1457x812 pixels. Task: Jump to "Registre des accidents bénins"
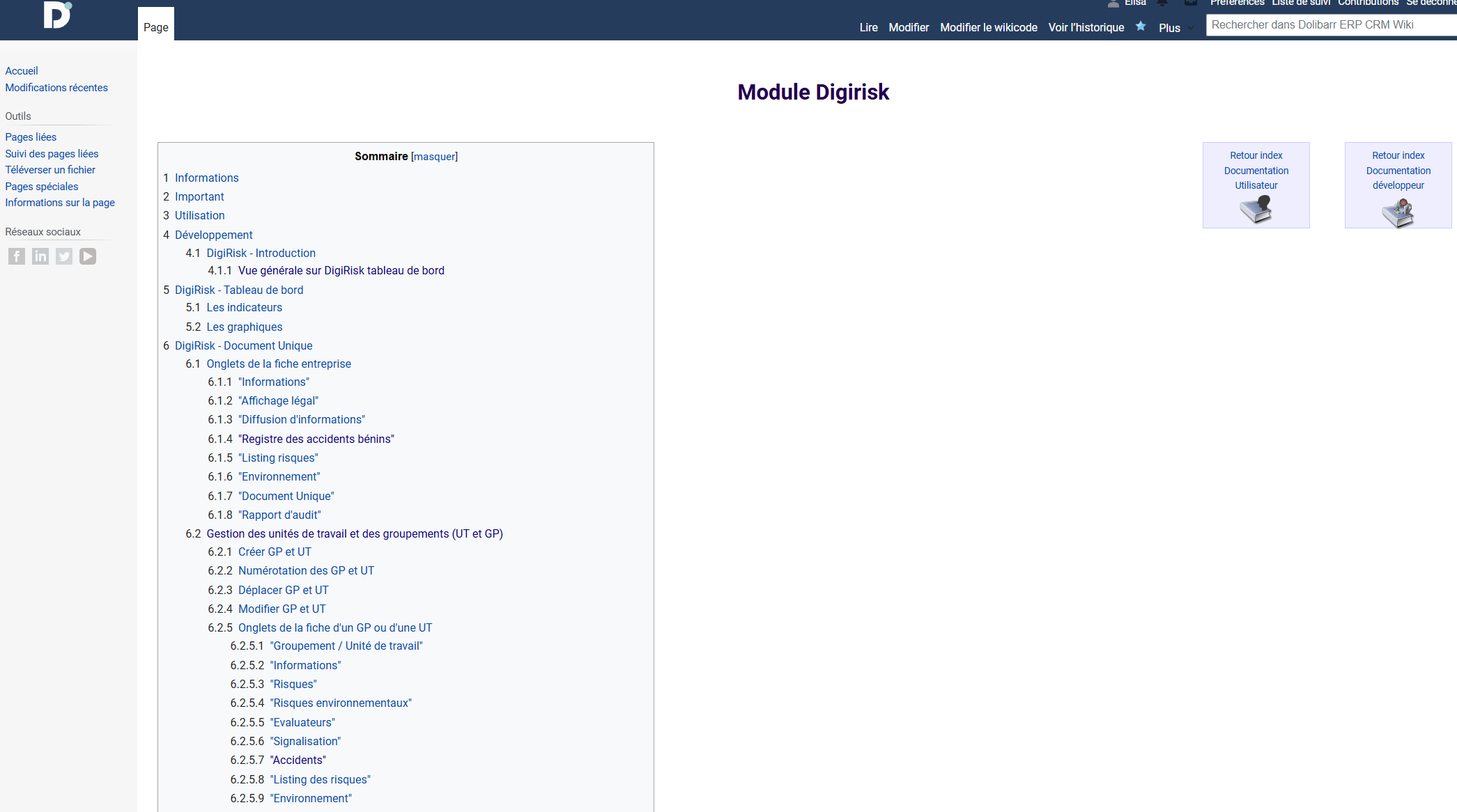coord(316,439)
